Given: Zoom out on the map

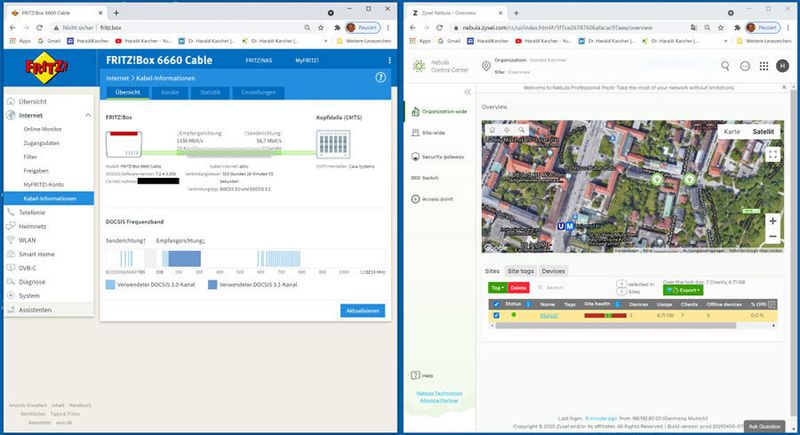Looking at the screenshot, I should (x=772, y=237).
